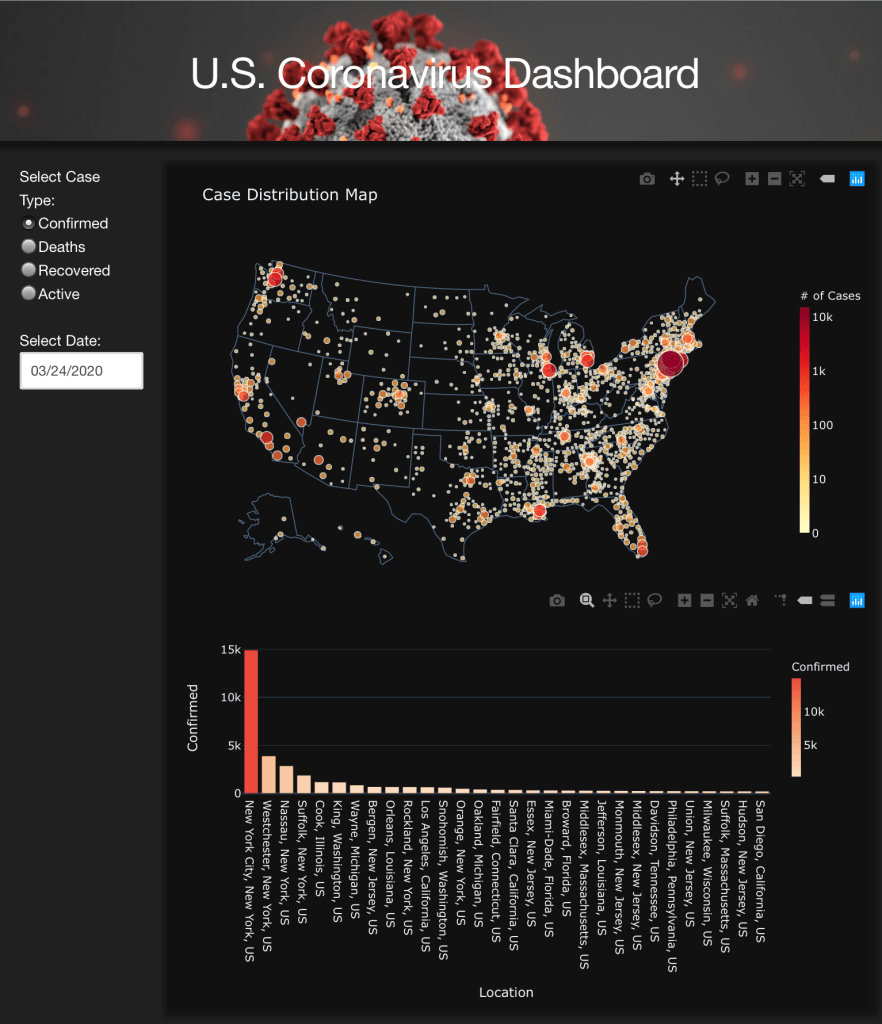The width and height of the screenshot is (882, 1024).
Task: Open Plotly logo link above the bar chart
Action: [856, 600]
